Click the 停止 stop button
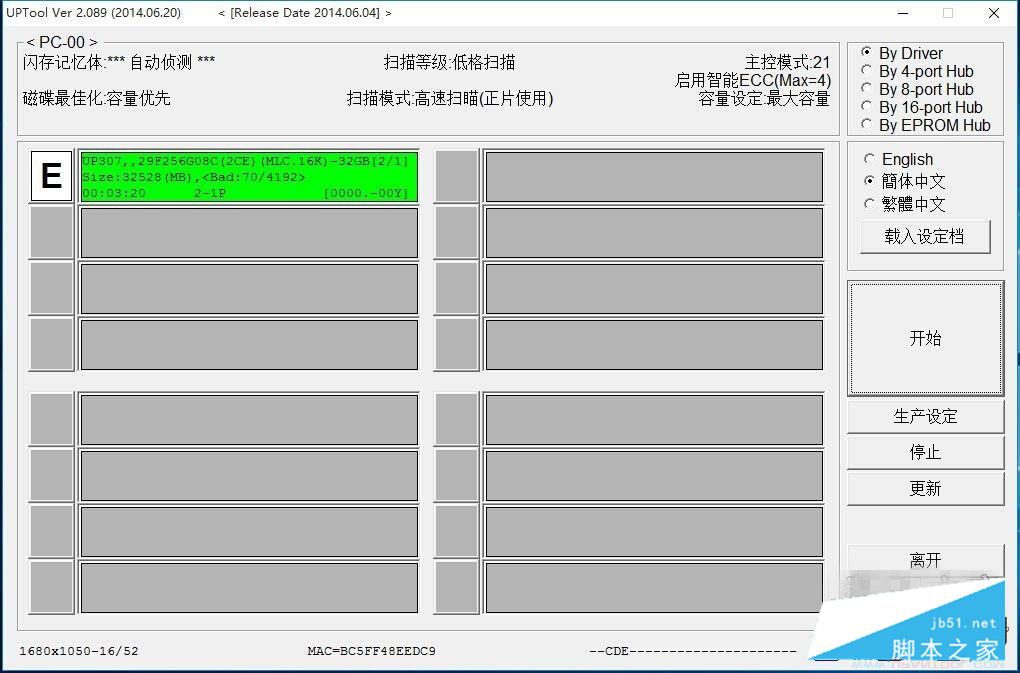The height and width of the screenshot is (673, 1020). click(924, 452)
